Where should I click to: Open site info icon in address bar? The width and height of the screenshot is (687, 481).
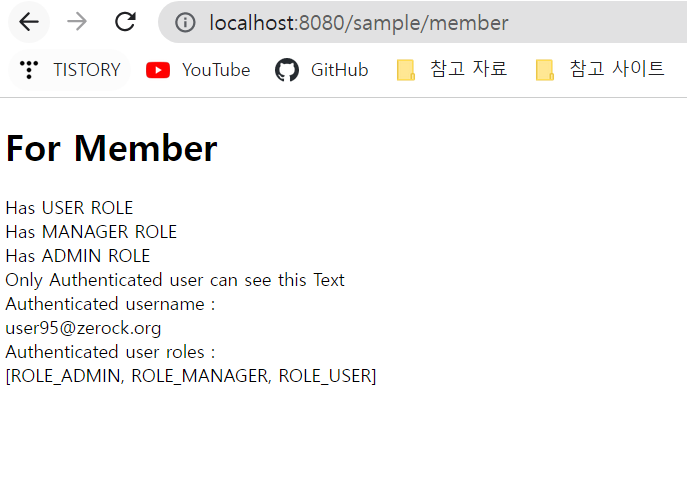pyautogui.click(x=185, y=22)
